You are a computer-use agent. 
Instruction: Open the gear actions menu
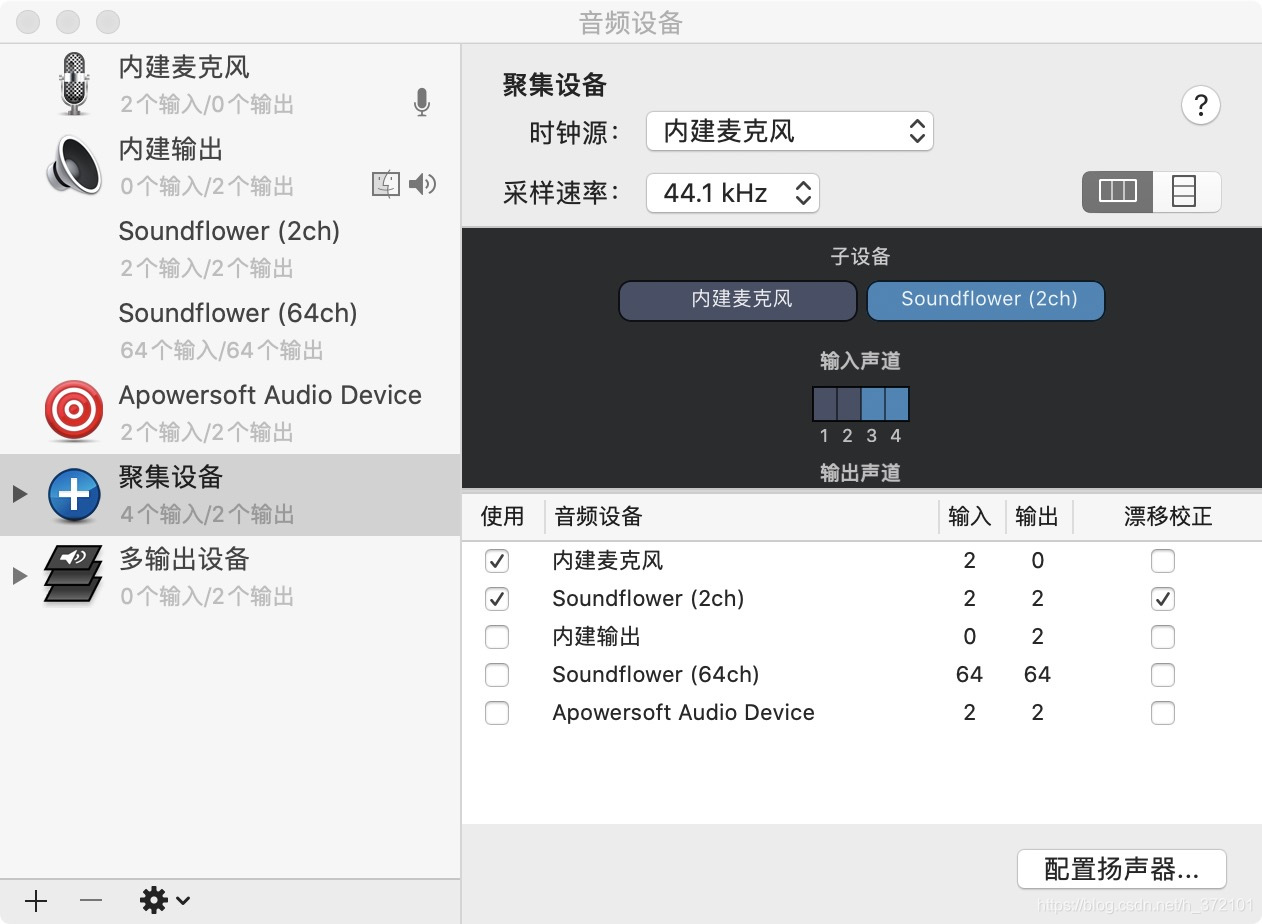(165, 901)
